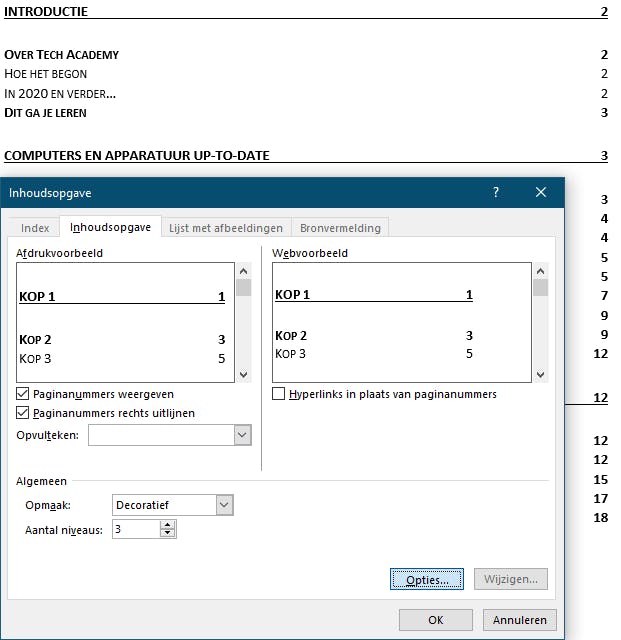The width and height of the screenshot is (621, 640).
Task: Expand the Opmaak dropdown list
Action: [224, 505]
